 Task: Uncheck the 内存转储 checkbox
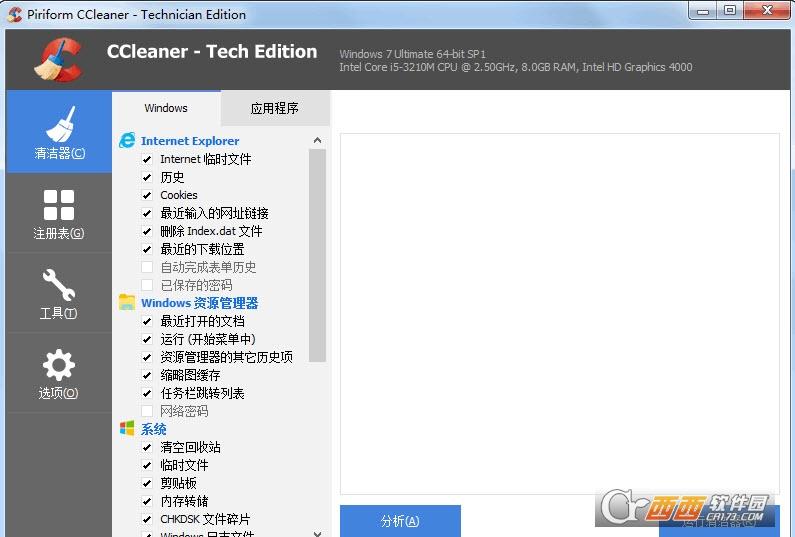(x=147, y=501)
